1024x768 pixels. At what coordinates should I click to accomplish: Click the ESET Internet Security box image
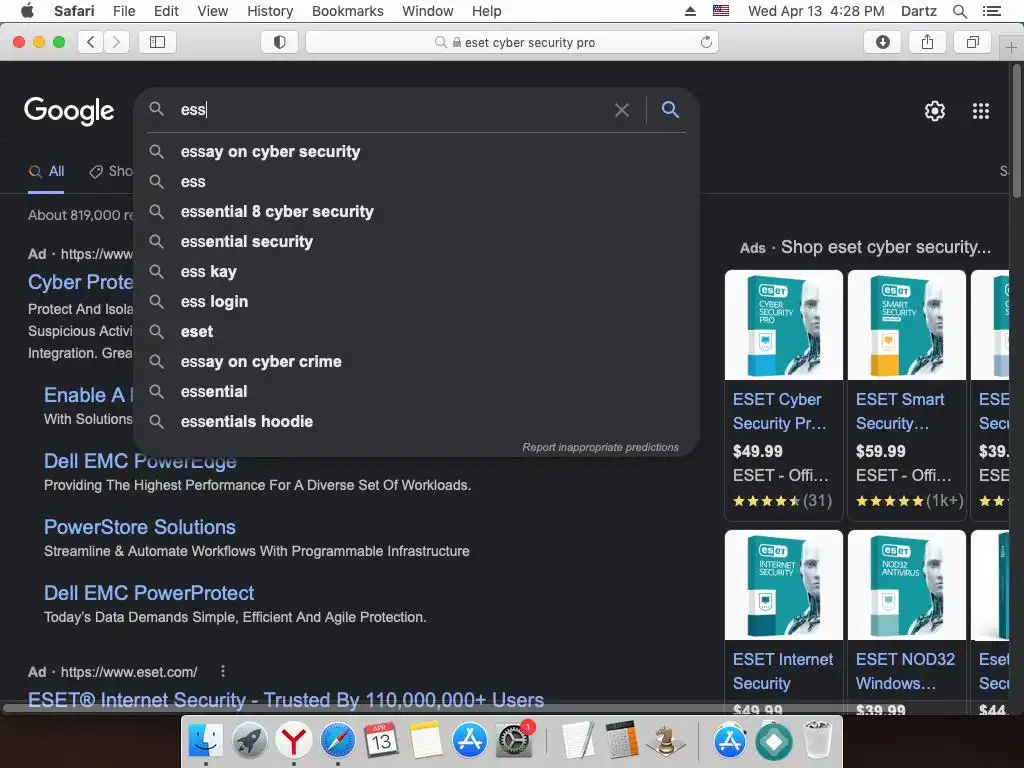(784, 585)
